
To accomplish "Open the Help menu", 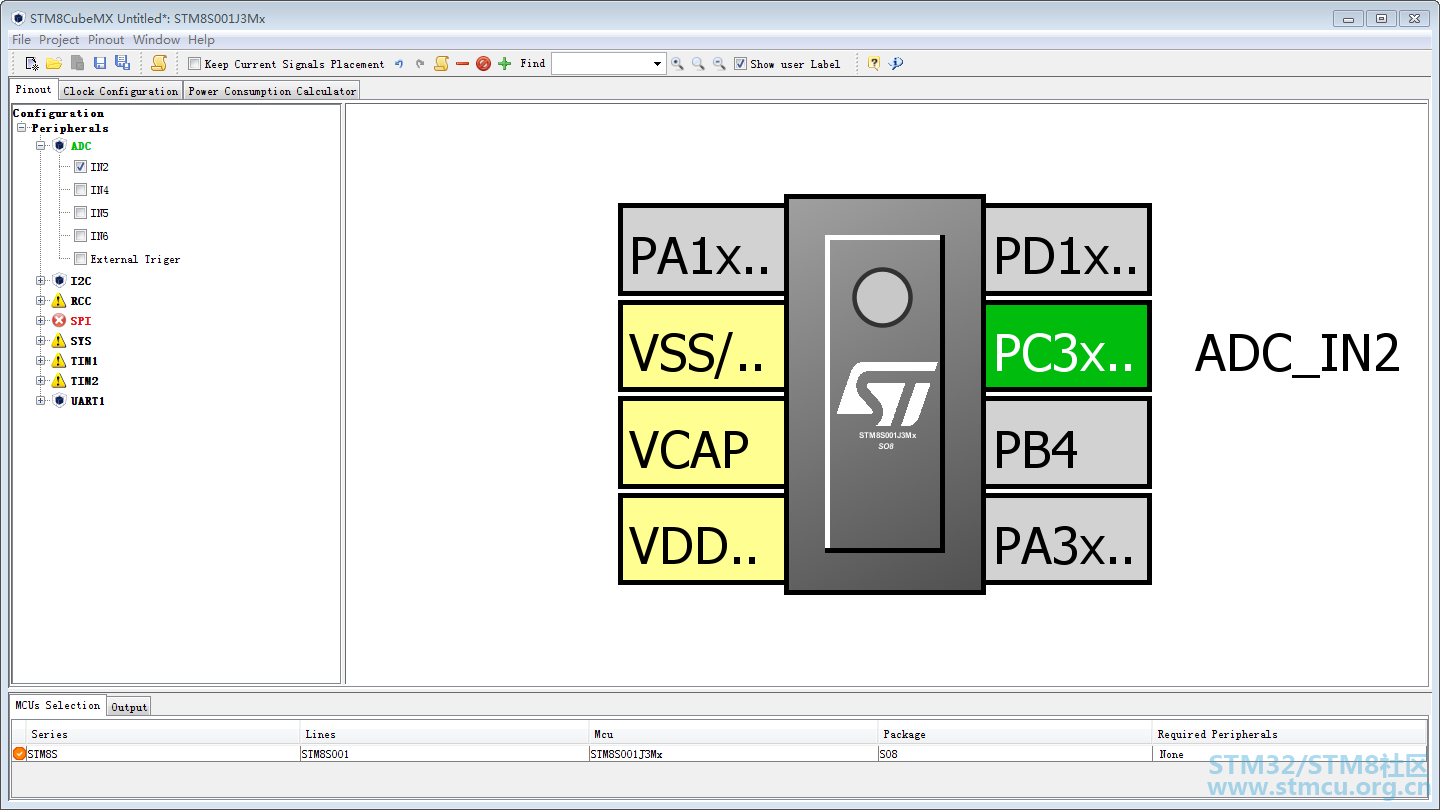I will (201, 40).
